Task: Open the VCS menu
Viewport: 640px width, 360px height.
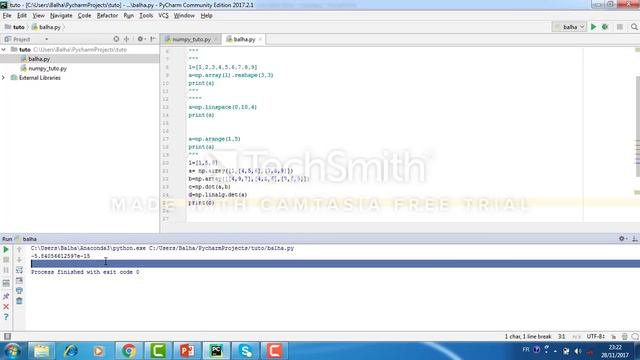Action: (x=163, y=16)
